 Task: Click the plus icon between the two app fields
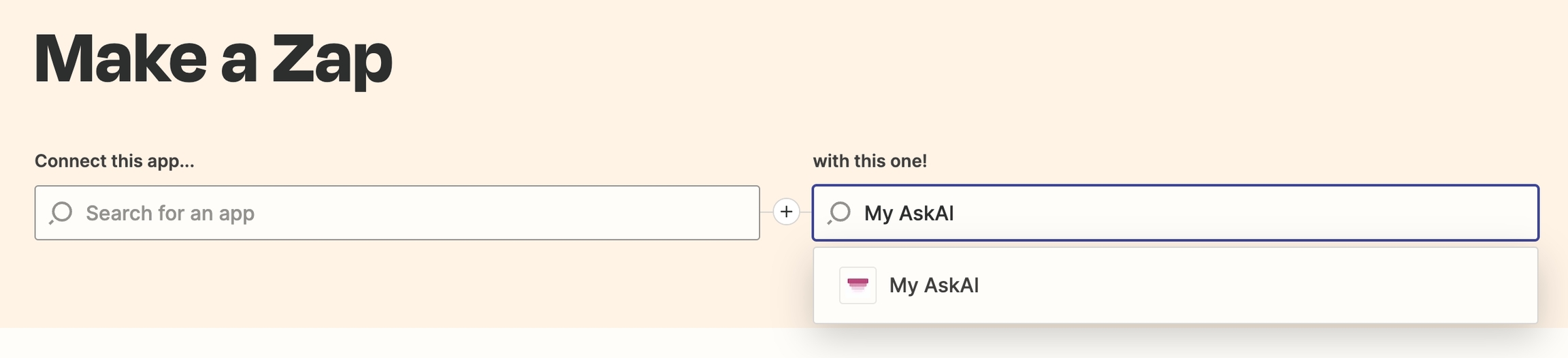pyautogui.click(x=786, y=212)
